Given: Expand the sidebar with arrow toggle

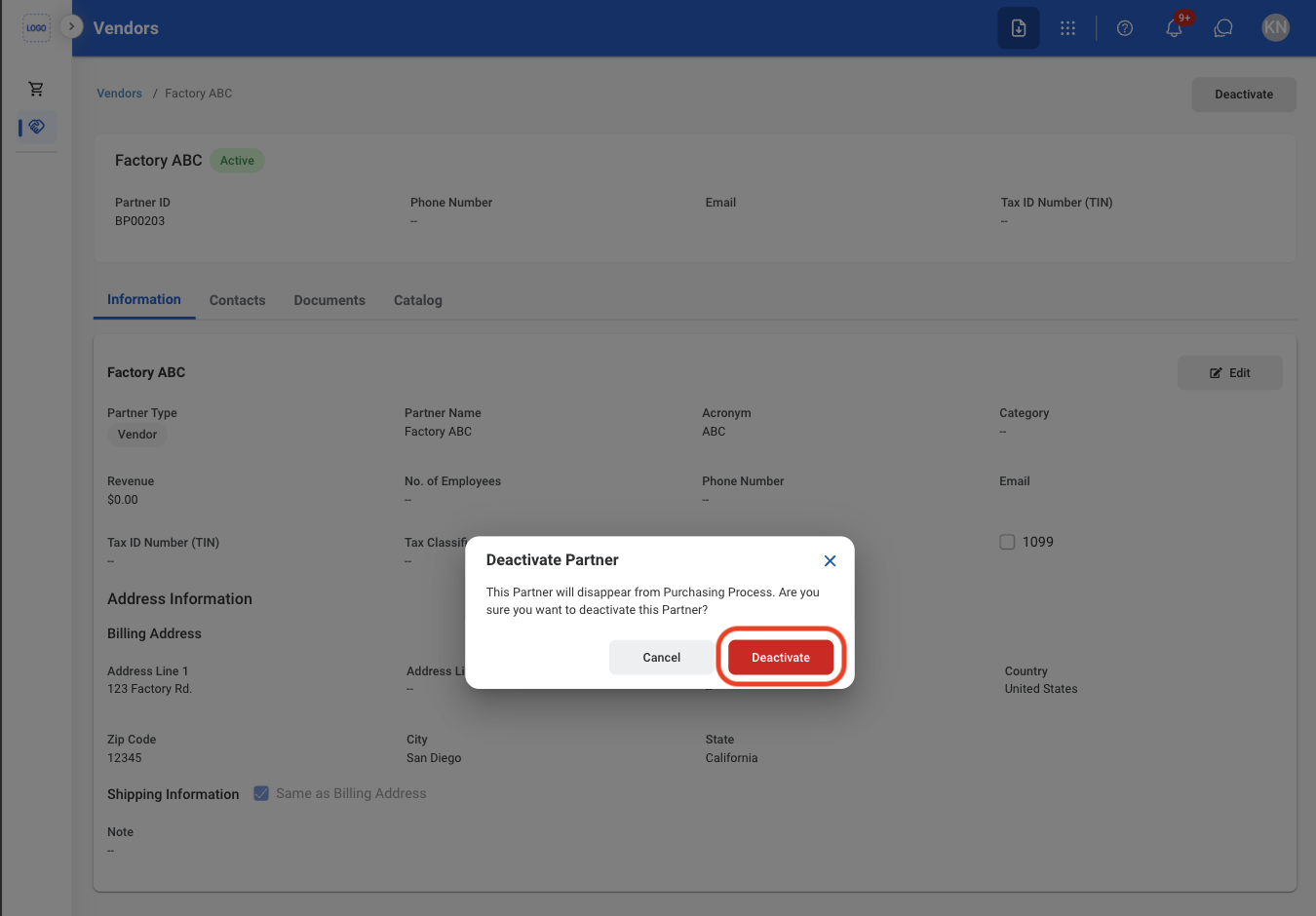Looking at the screenshot, I should click(71, 26).
